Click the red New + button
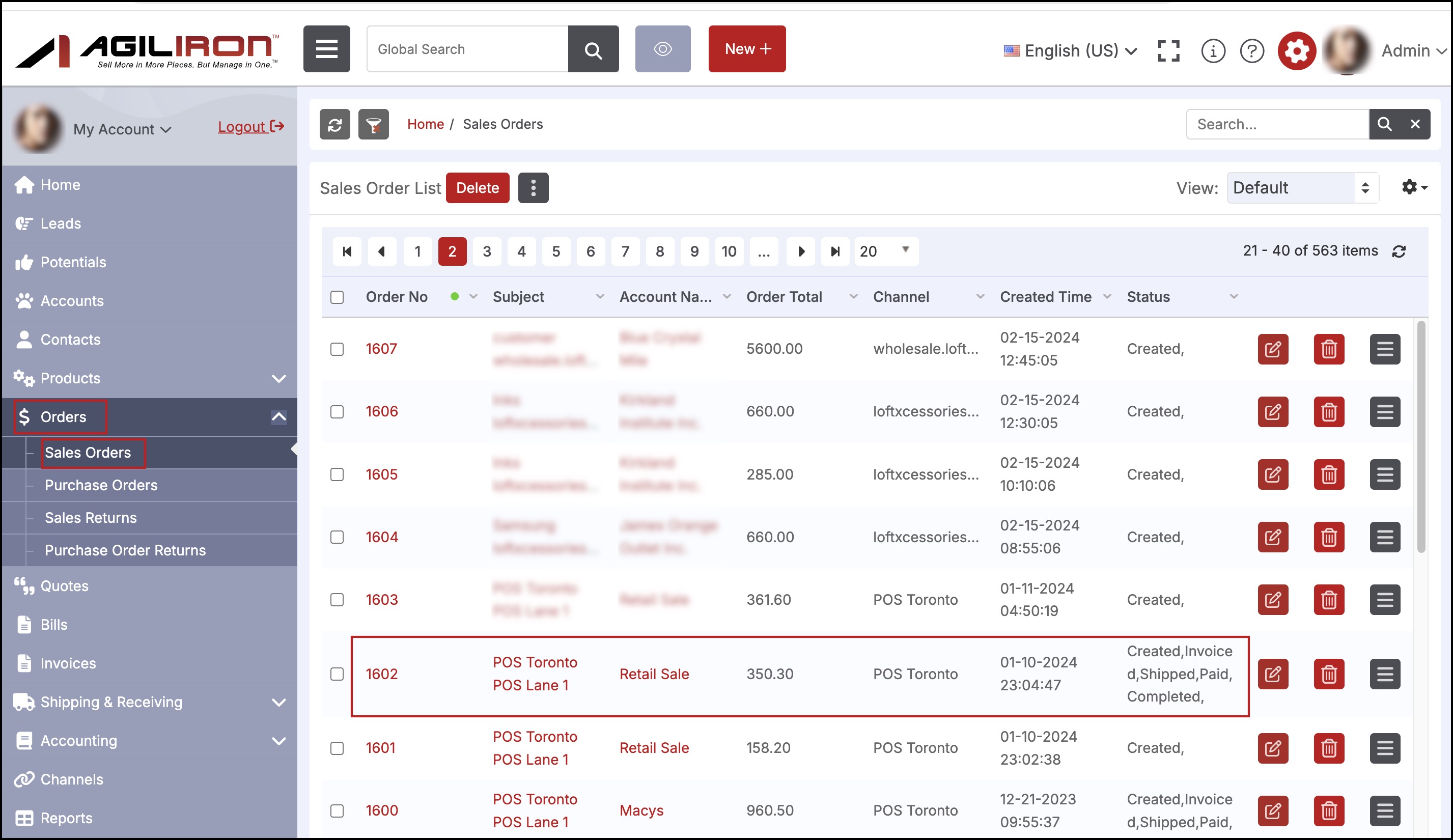 [747, 49]
